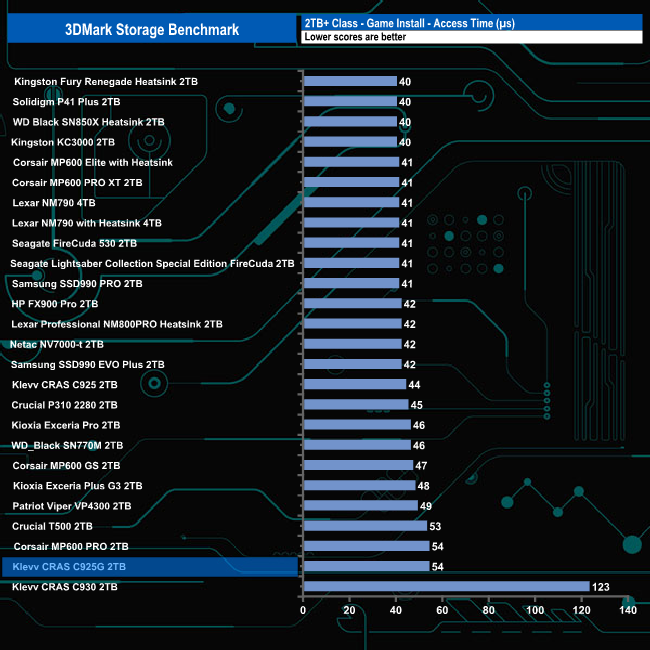Click the Kingston Fury Renegade bar

(x=350, y=81)
